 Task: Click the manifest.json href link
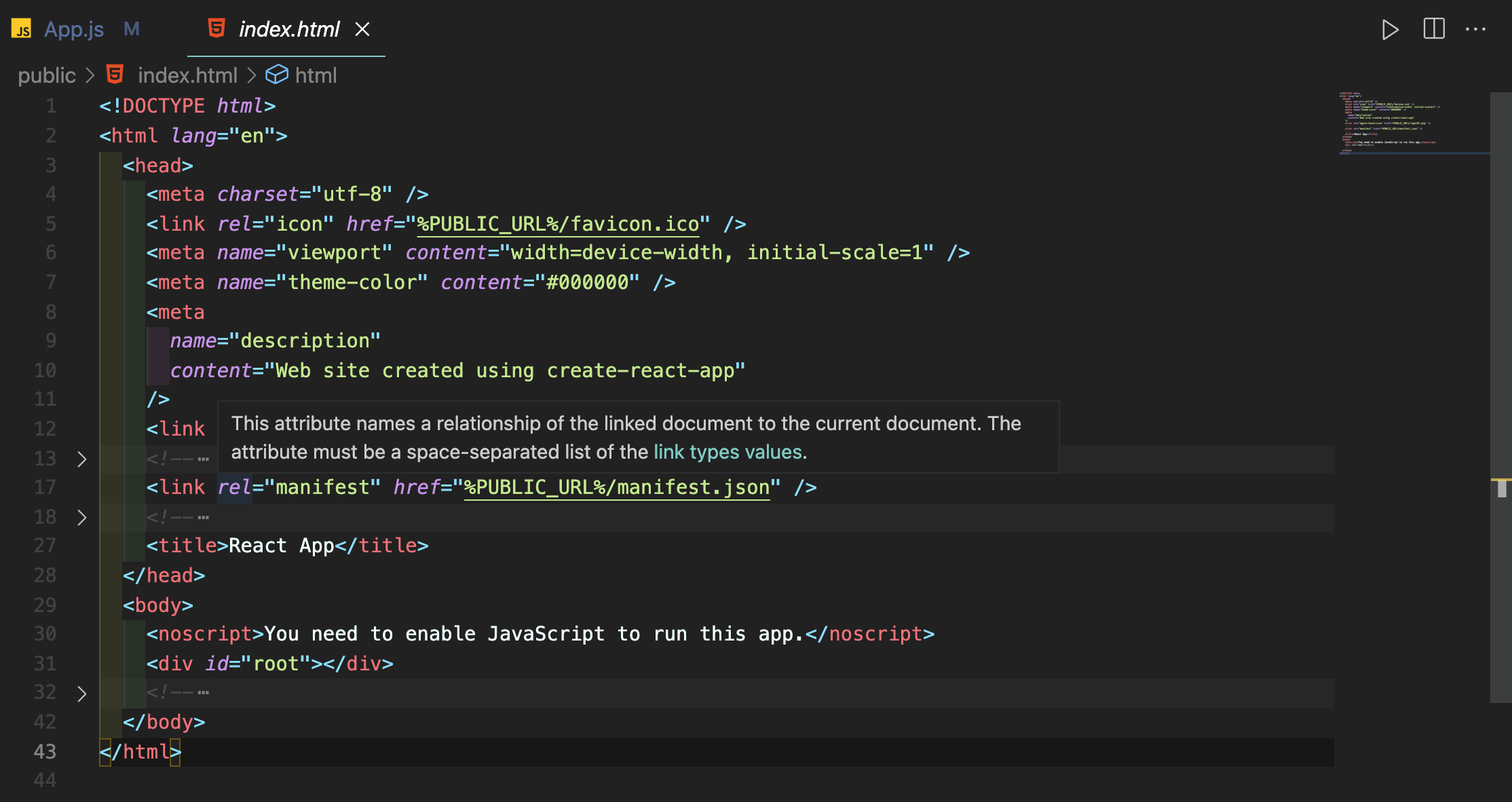coord(616,487)
